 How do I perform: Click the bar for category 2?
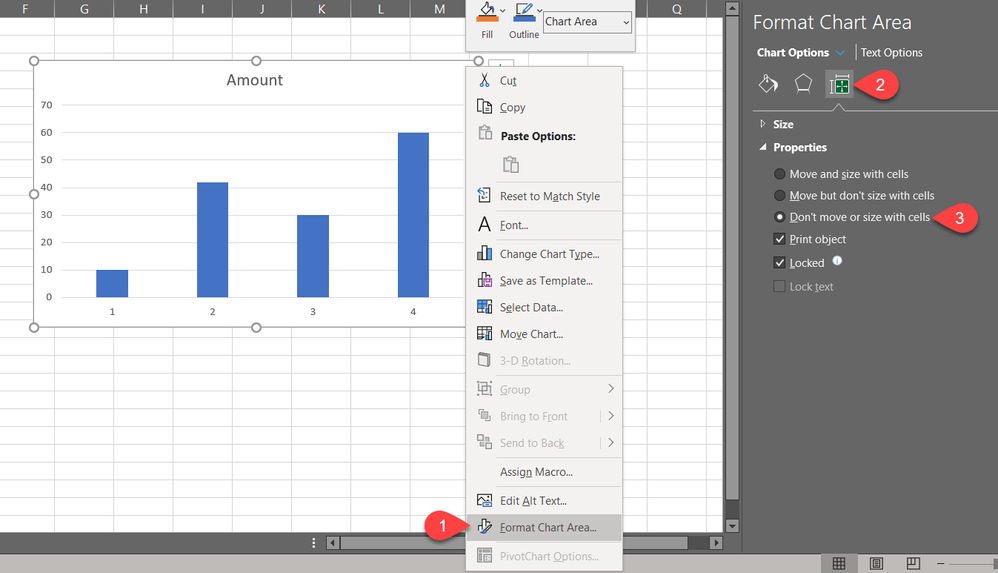pos(213,240)
